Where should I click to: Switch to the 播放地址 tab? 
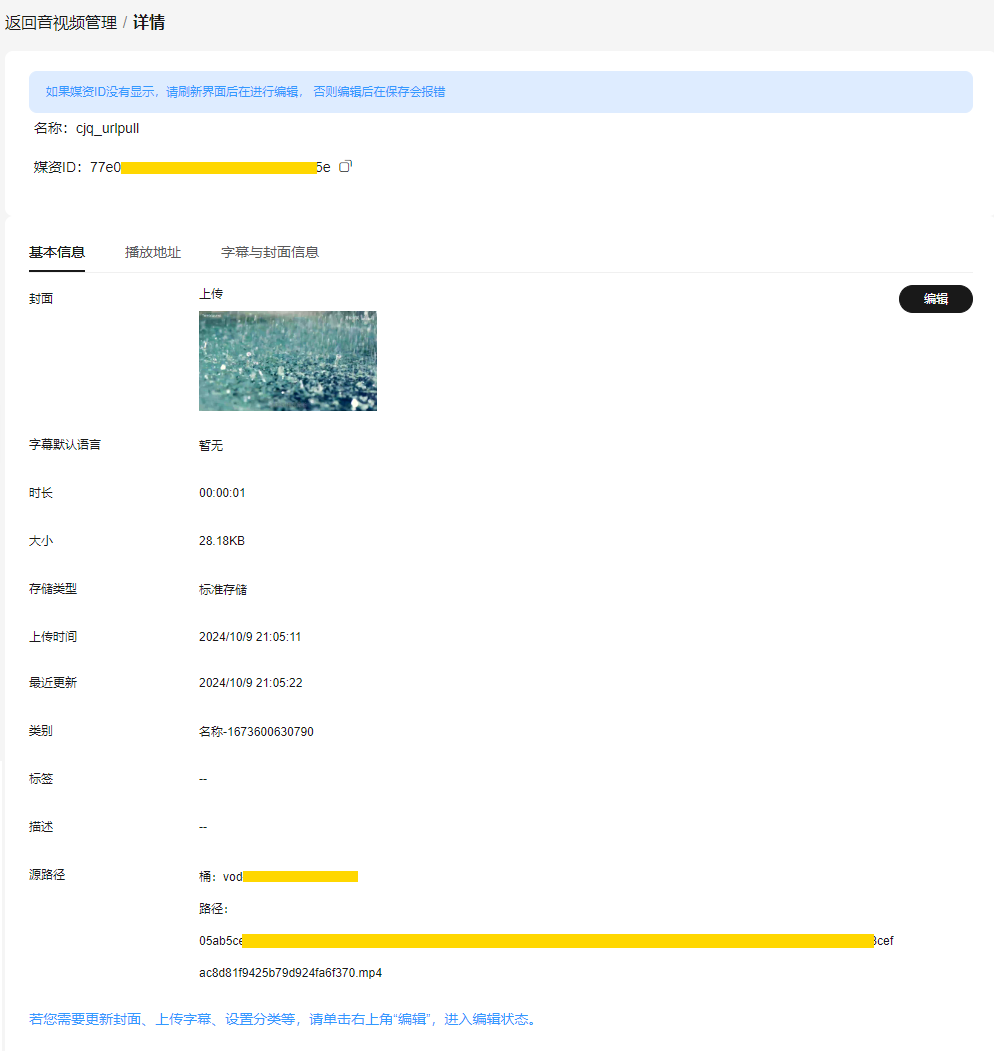point(153,253)
